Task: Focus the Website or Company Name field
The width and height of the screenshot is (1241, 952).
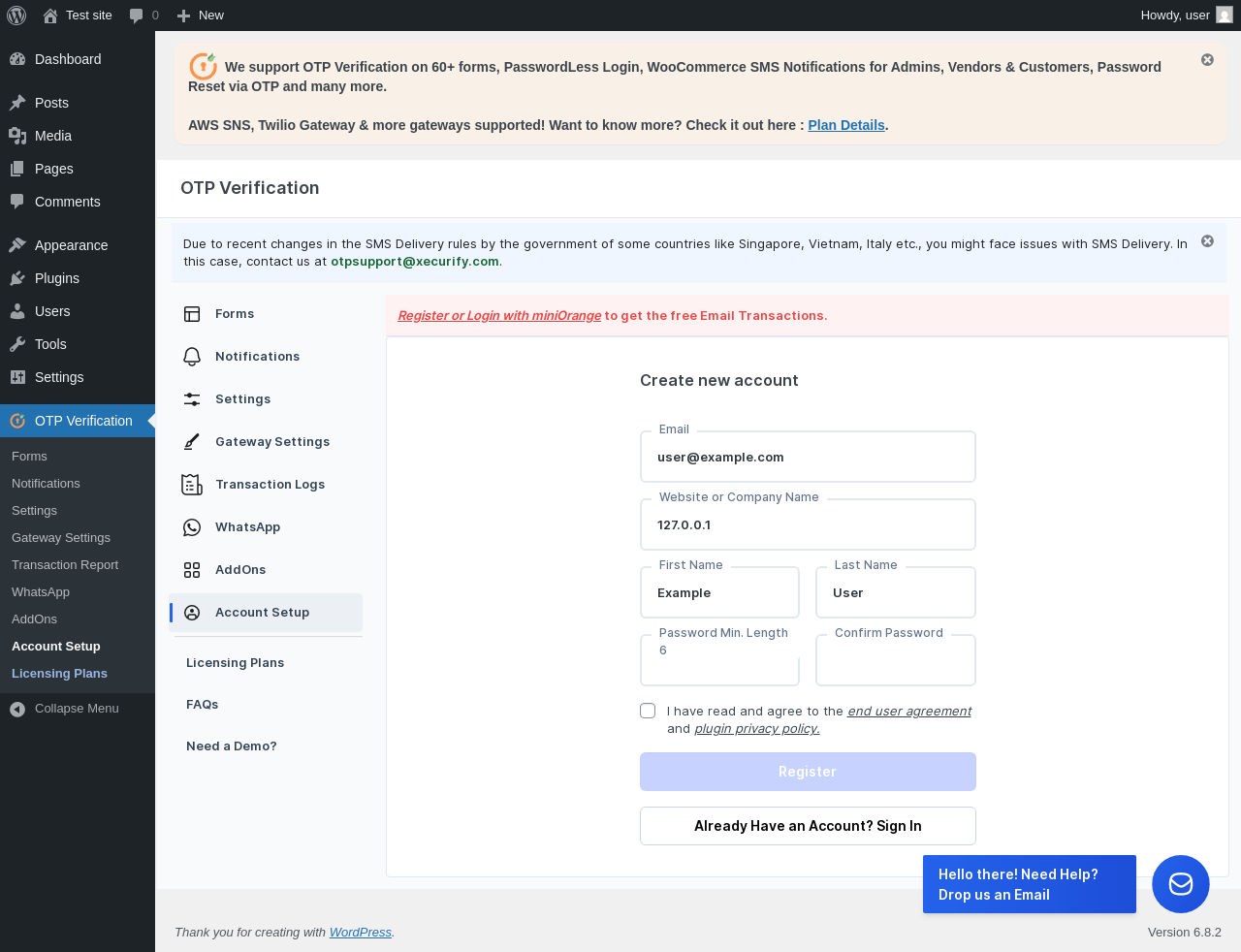Action: click(x=808, y=524)
